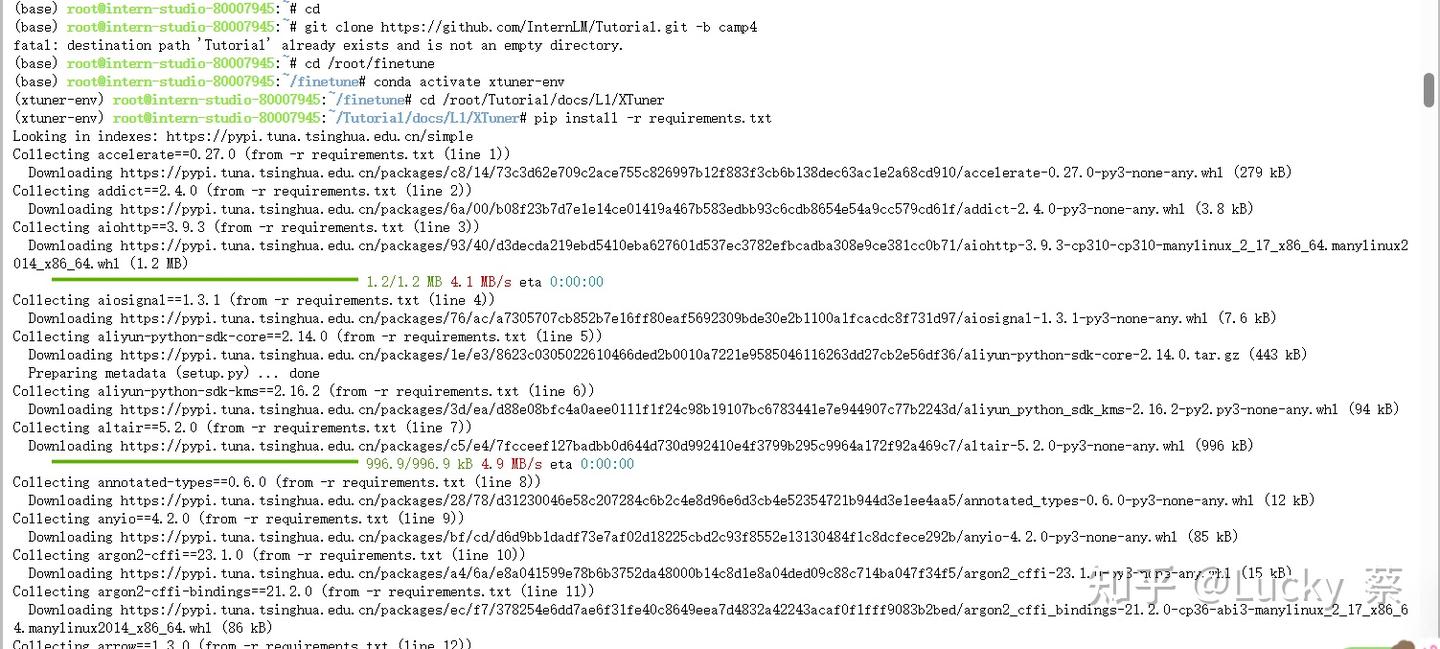Image resolution: width=1440 pixels, height=649 pixels.
Task: Click the ~/Tutorial/docs/L1/XTuner prompt path
Action: tap(424, 118)
